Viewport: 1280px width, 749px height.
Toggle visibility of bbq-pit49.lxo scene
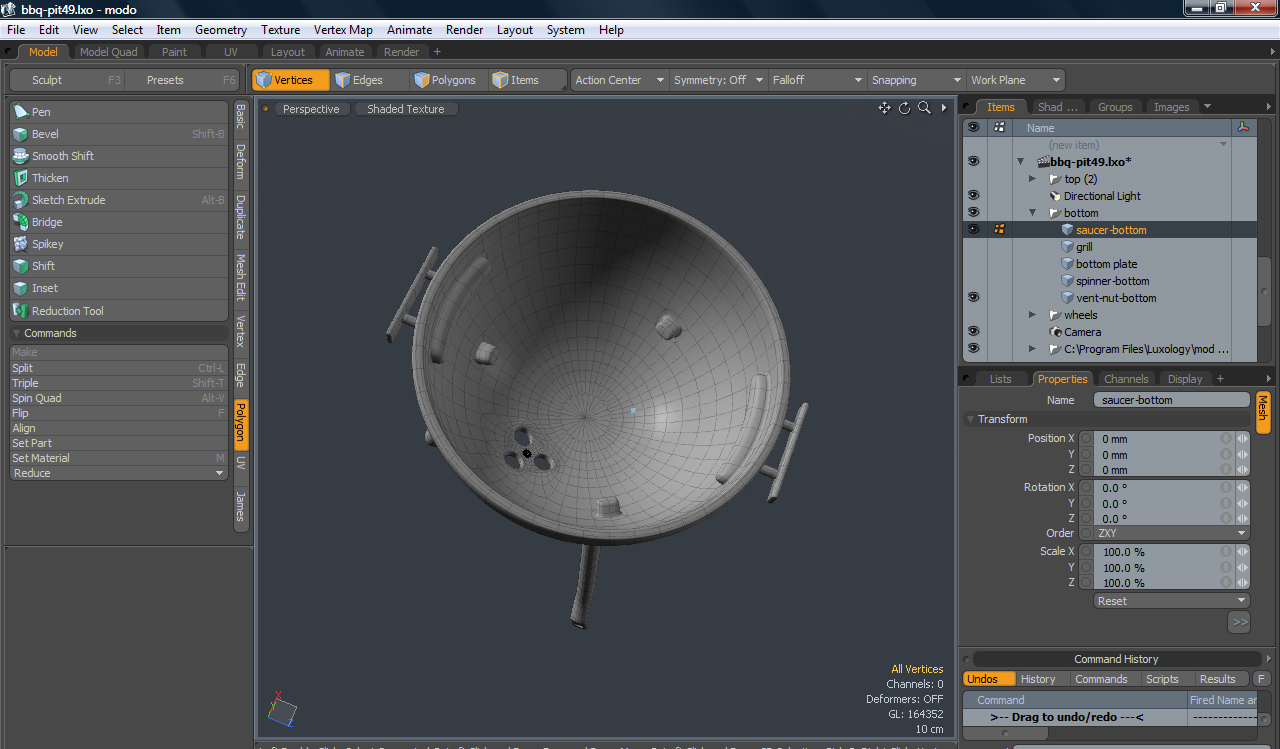pyautogui.click(x=974, y=161)
